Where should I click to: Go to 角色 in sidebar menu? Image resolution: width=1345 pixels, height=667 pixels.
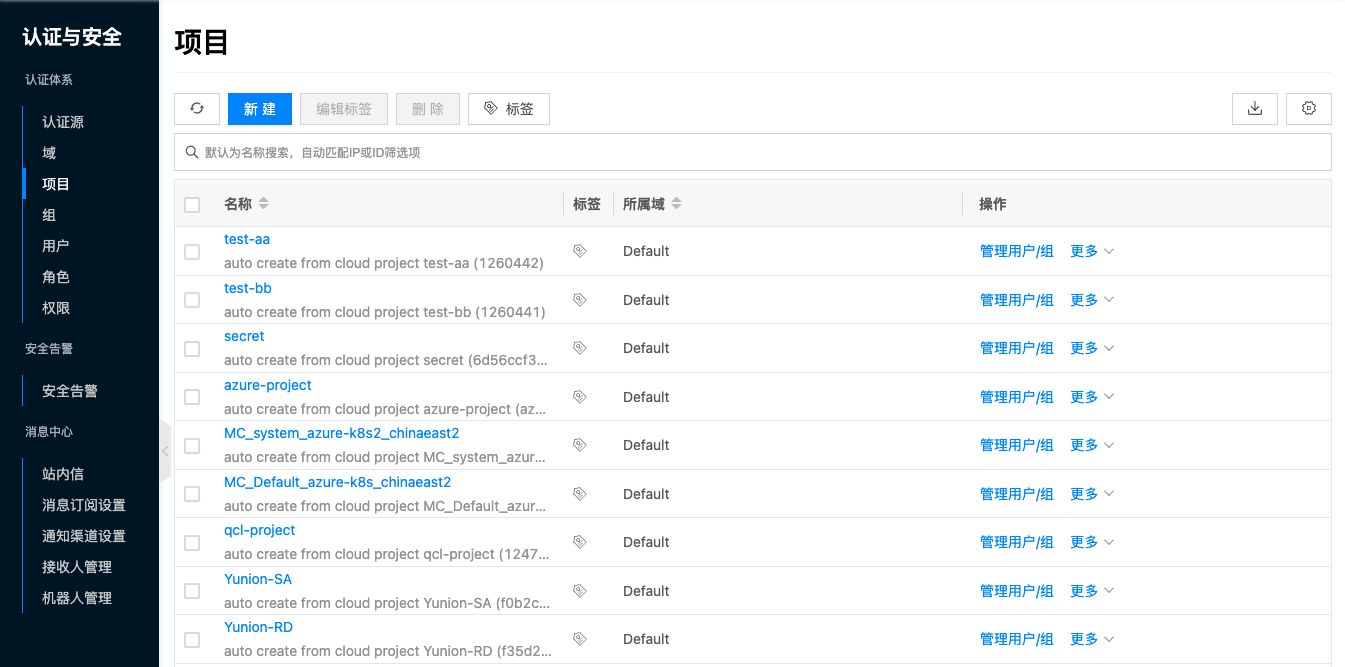tap(56, 277)
